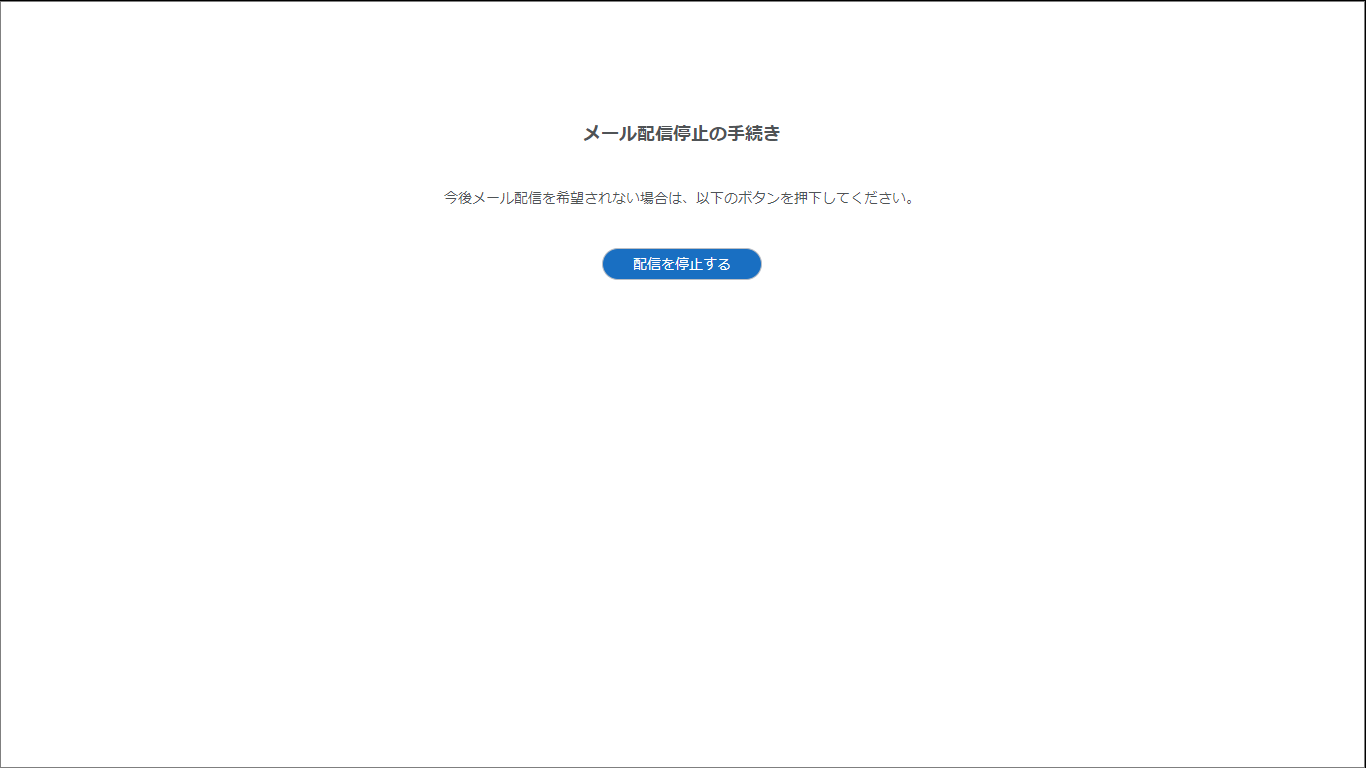Click the white-text 配信を停止する label

[x=681, y=264]
